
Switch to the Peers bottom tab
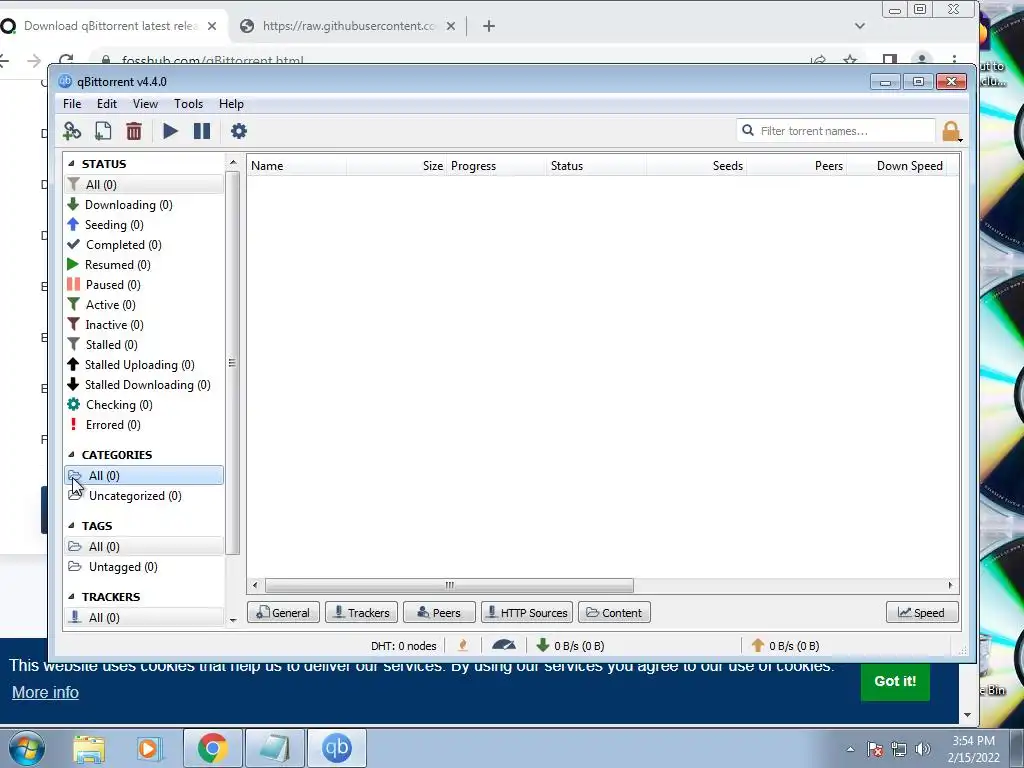[x=439, y=613]
